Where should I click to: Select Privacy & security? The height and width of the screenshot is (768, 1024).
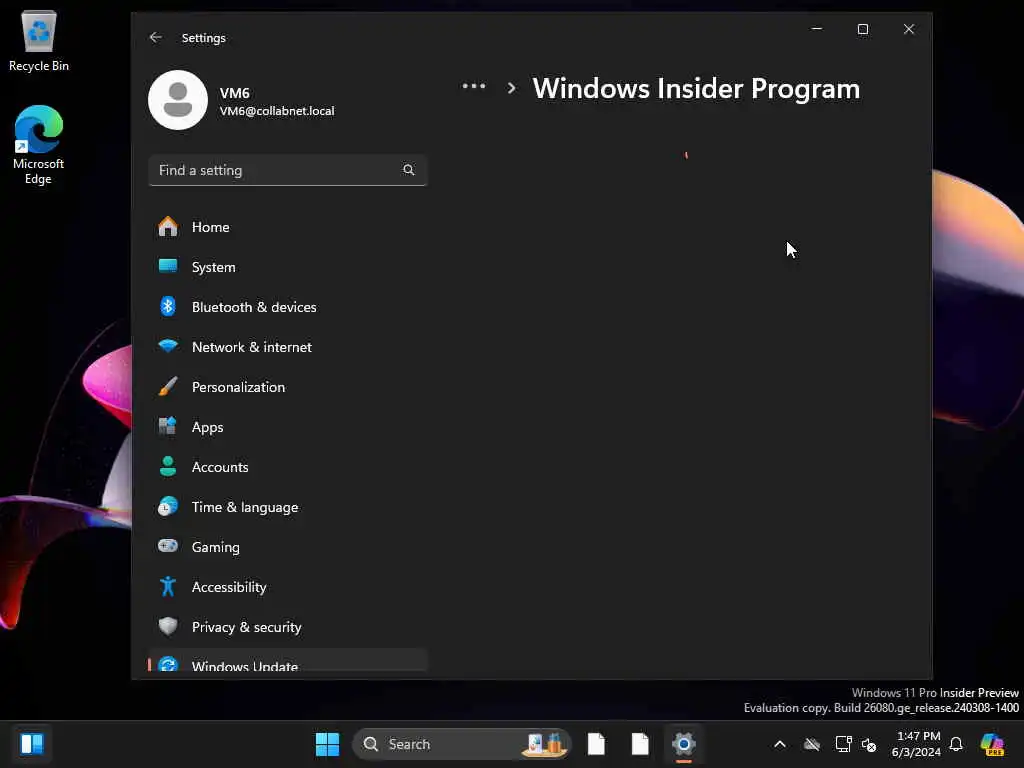pyautogui.click(x=287, y=627)
